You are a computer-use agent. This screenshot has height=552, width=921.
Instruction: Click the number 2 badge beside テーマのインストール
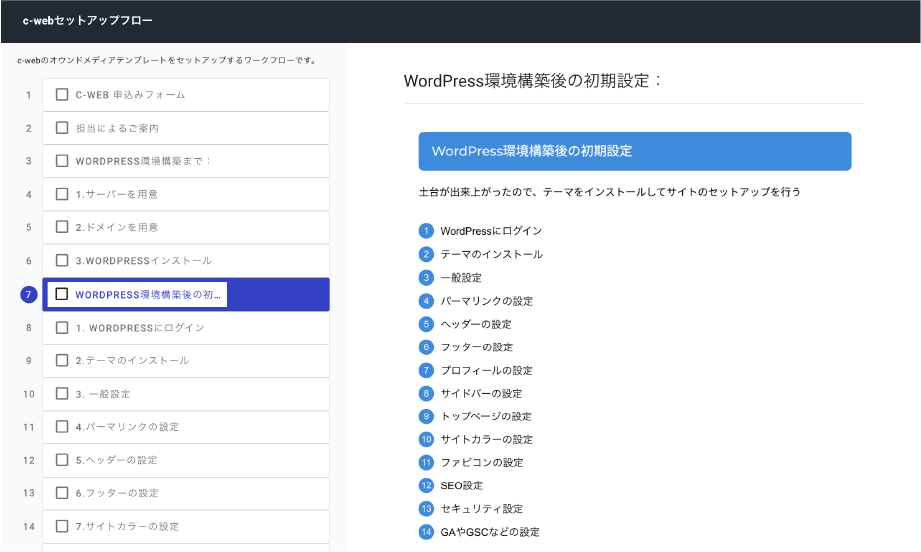[x=426, y=254]
